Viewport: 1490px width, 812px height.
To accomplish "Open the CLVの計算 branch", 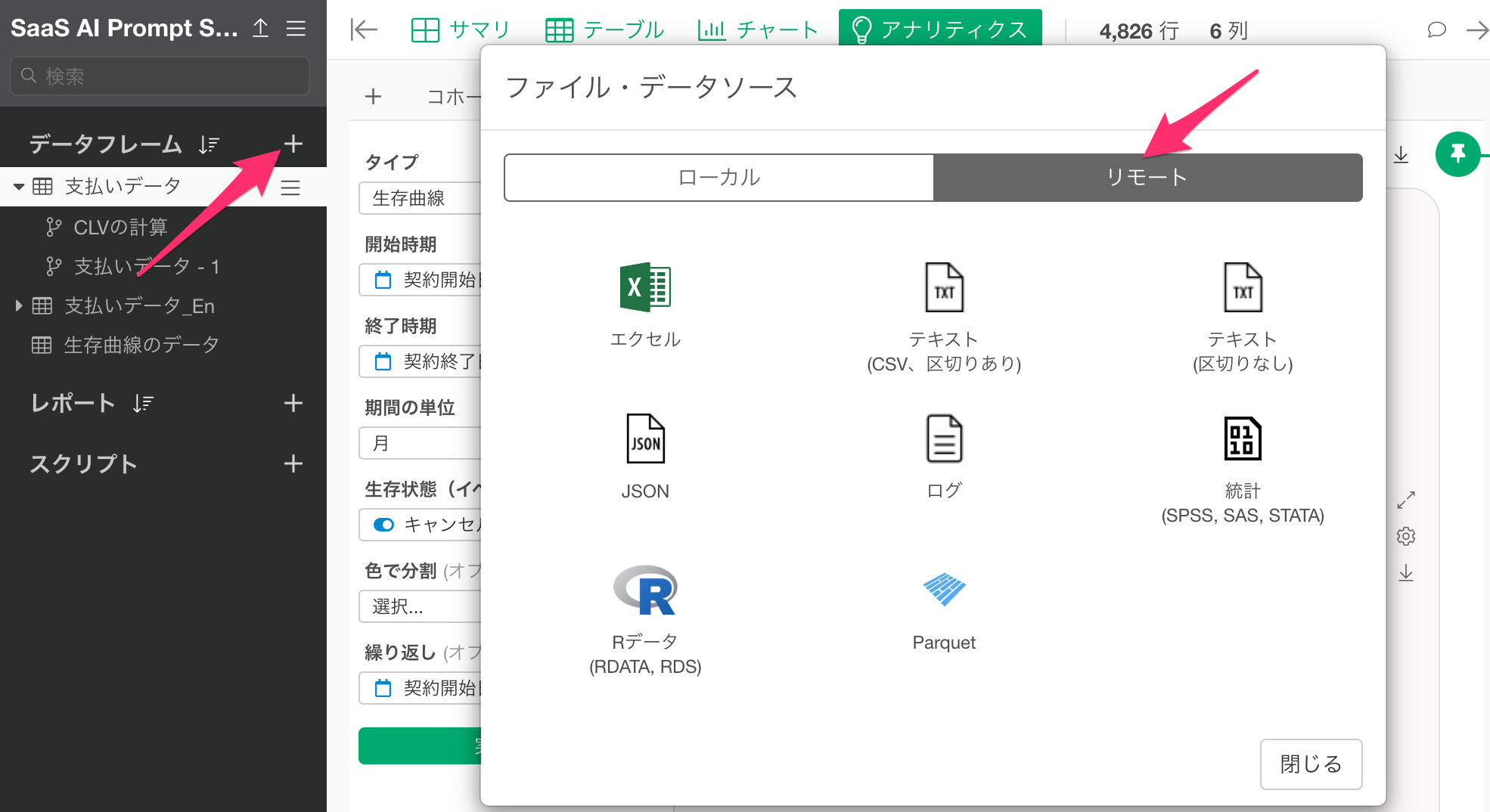I will pos(120,227).
